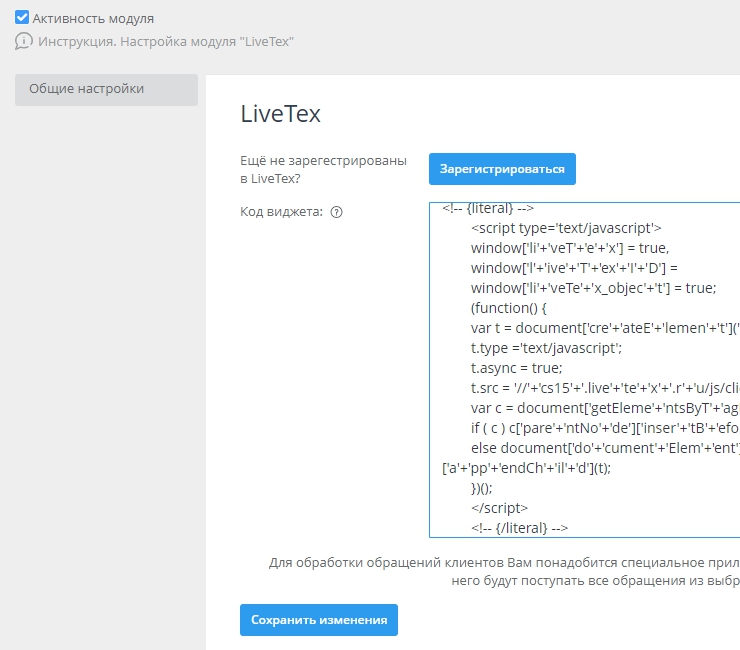The width and height of the screenshot is (740, 650).
Task: Click the opening {literal} comment line
Action: (488, 208)
